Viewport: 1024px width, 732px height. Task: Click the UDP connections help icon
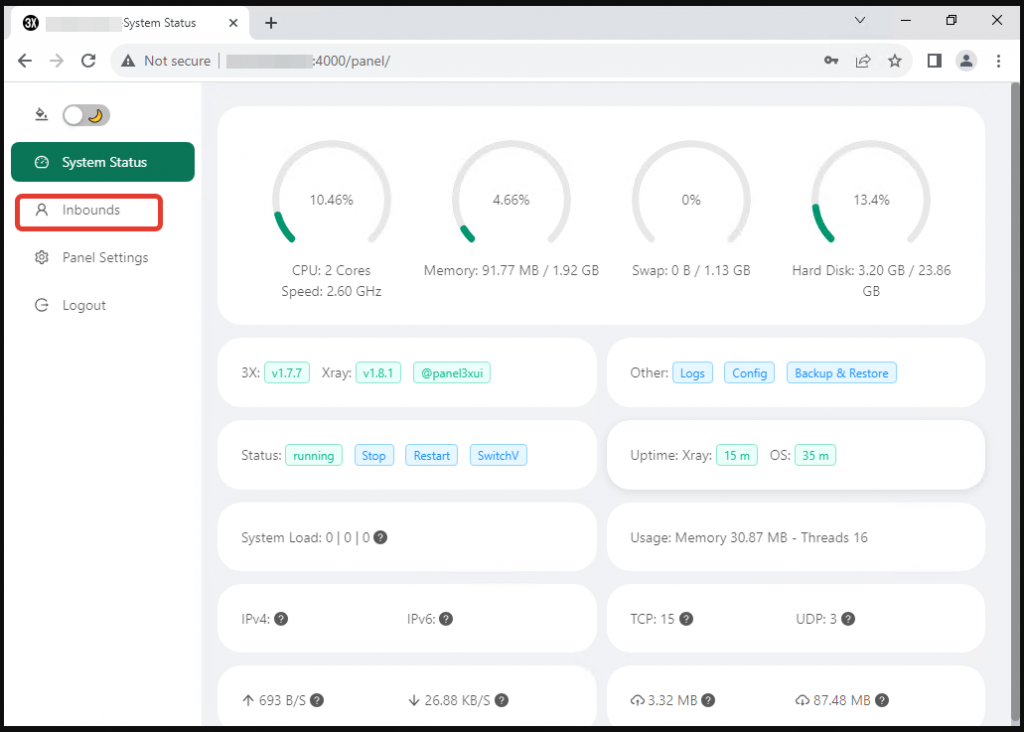click(x=848, y=619)
